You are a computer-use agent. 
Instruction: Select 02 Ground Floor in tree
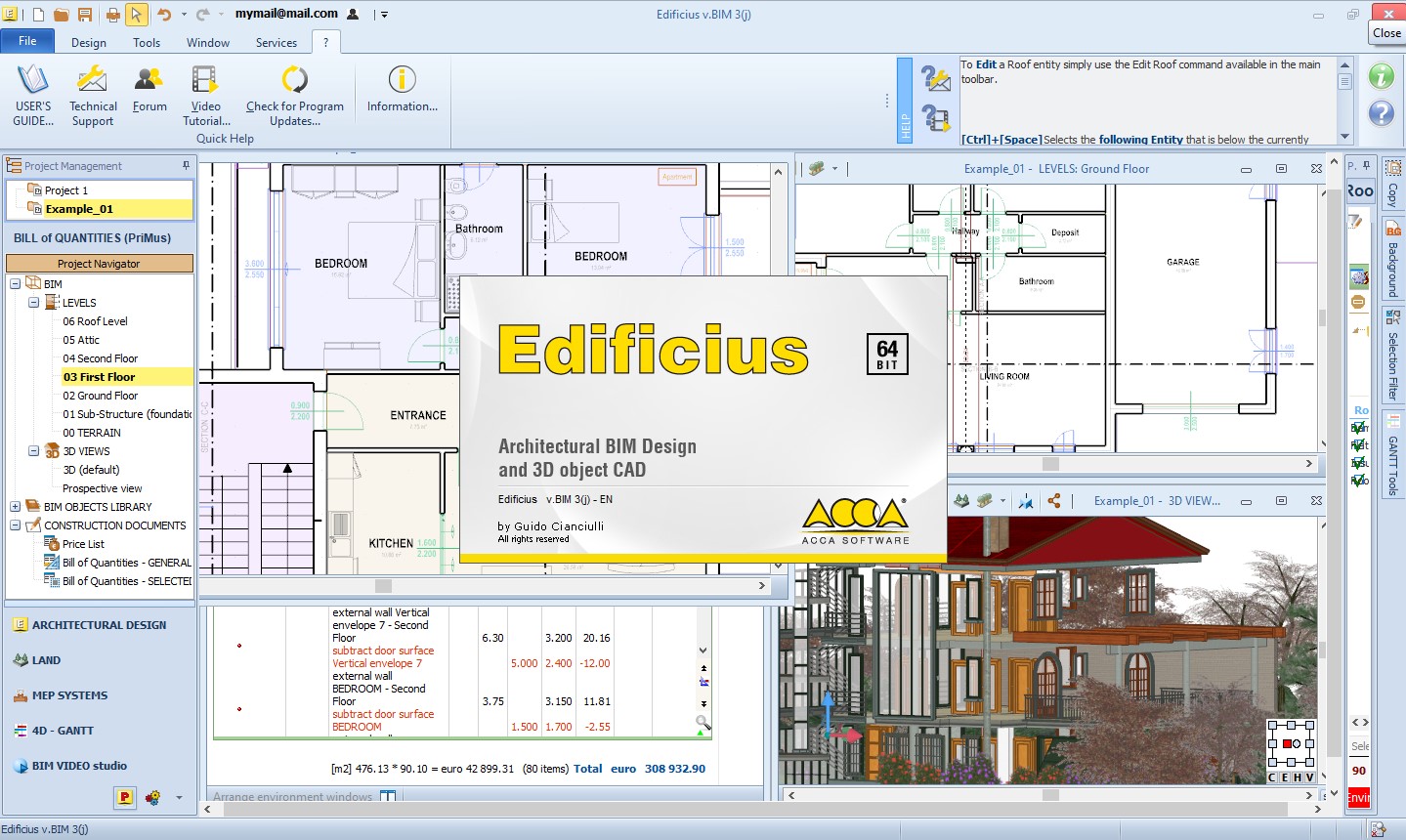(x=101, y=396)
